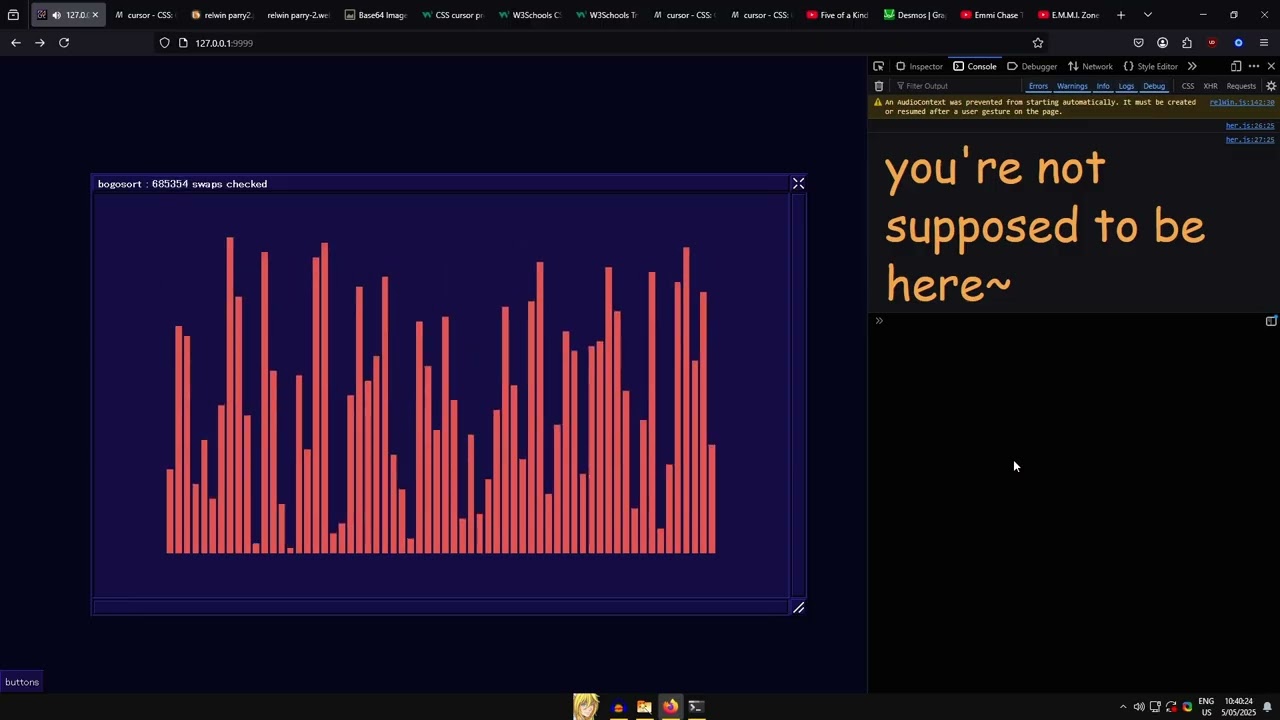List all tabs dropdown arrow
1280x720 pixels.
(x=1148, y=15)
